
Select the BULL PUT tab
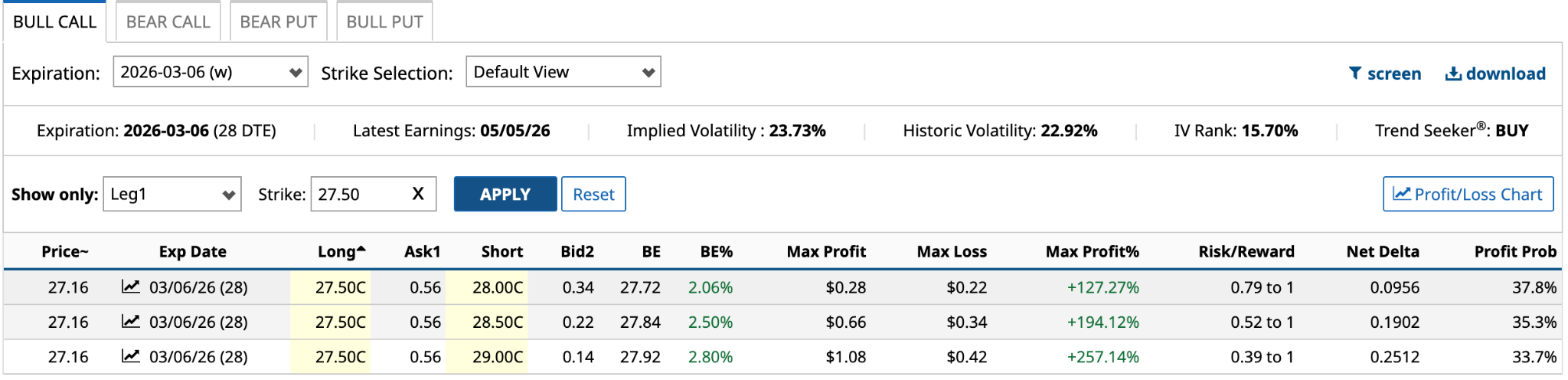[x=384, y=21]
